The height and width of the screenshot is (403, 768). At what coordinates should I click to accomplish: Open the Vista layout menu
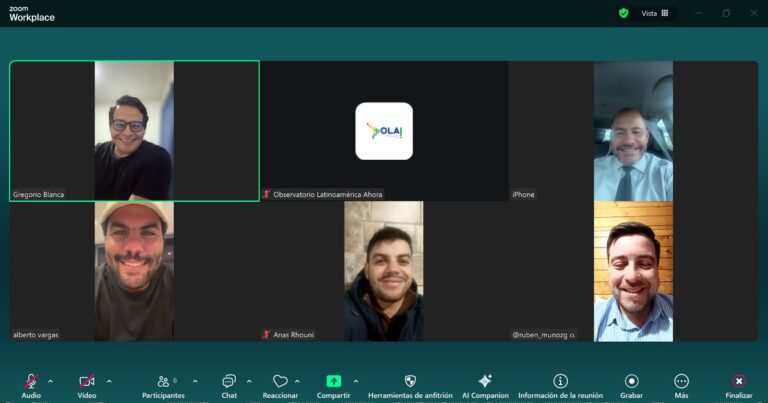click(655, 13)
